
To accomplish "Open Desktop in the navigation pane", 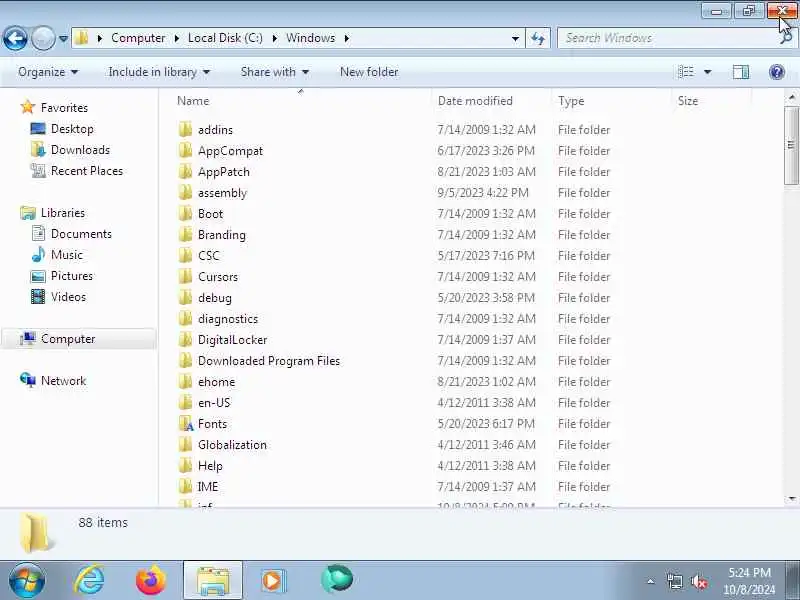I will [72, 129].
